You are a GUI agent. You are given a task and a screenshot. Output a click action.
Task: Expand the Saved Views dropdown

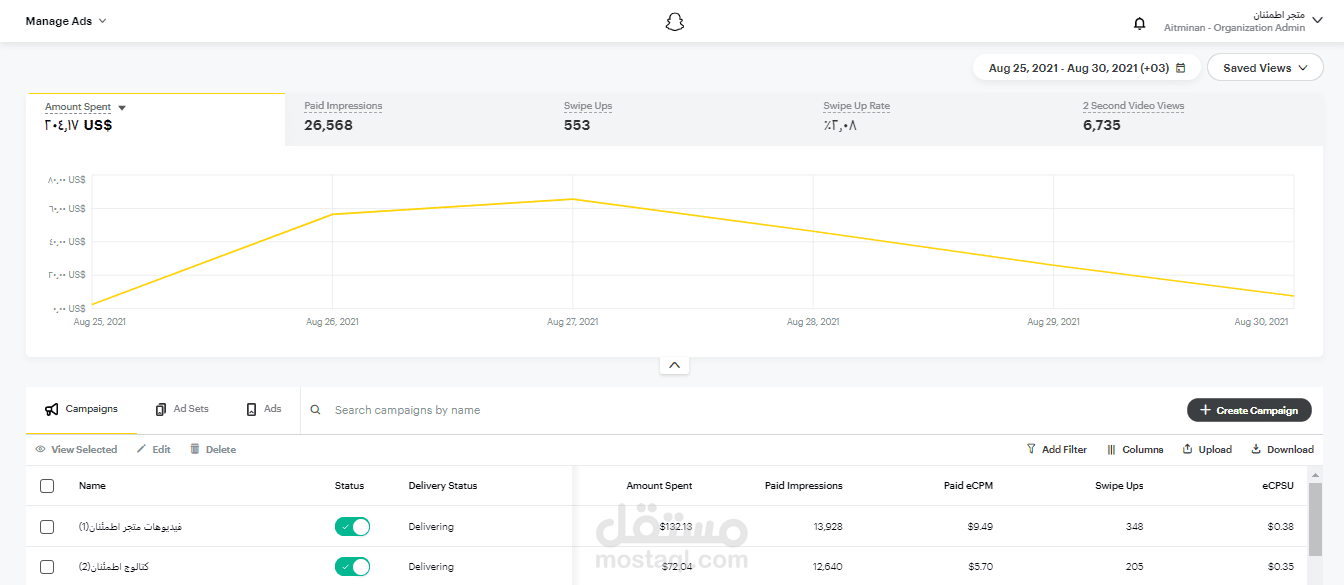(x=1265, y=68)
